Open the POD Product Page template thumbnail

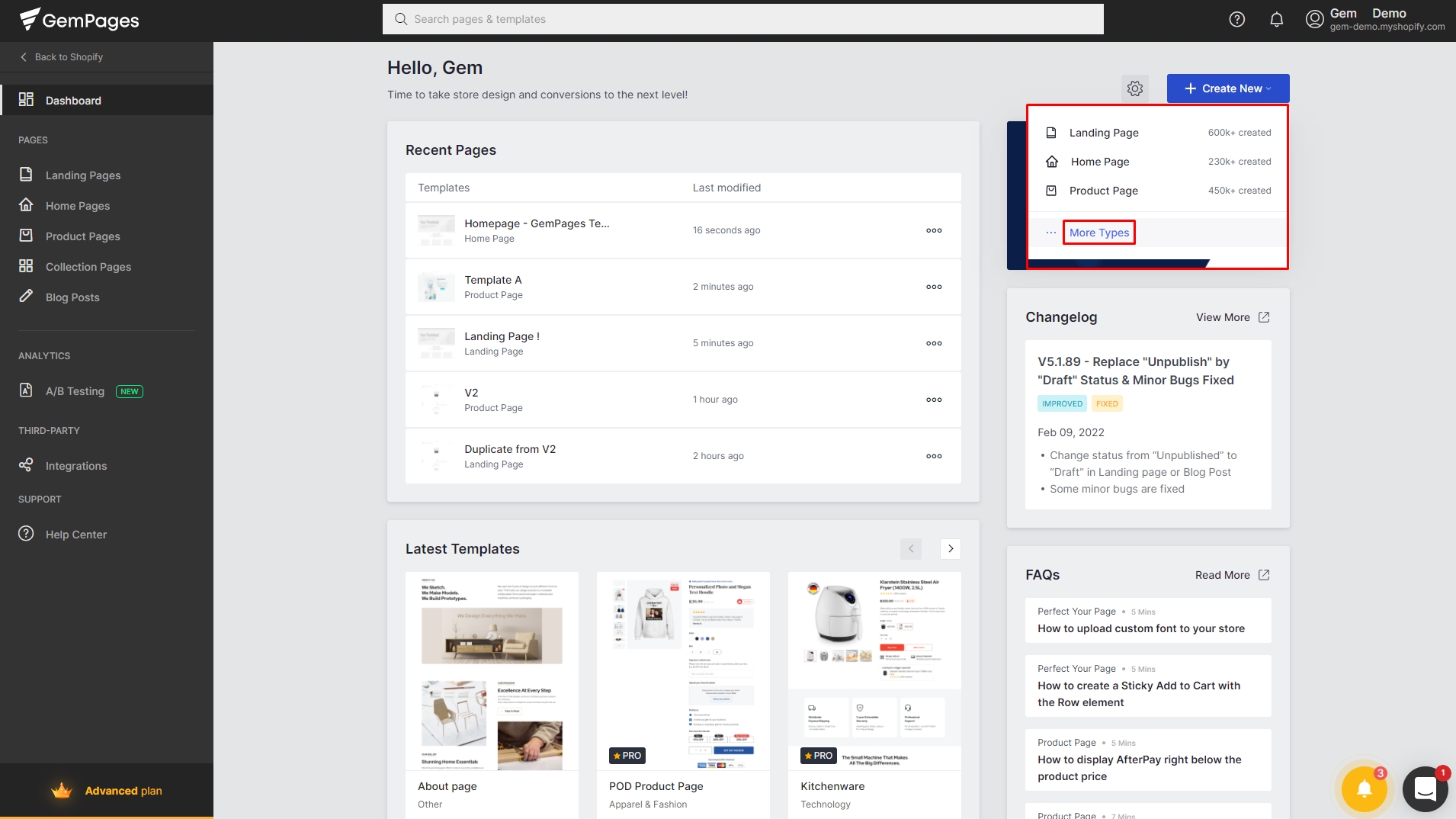coord(683,671)
